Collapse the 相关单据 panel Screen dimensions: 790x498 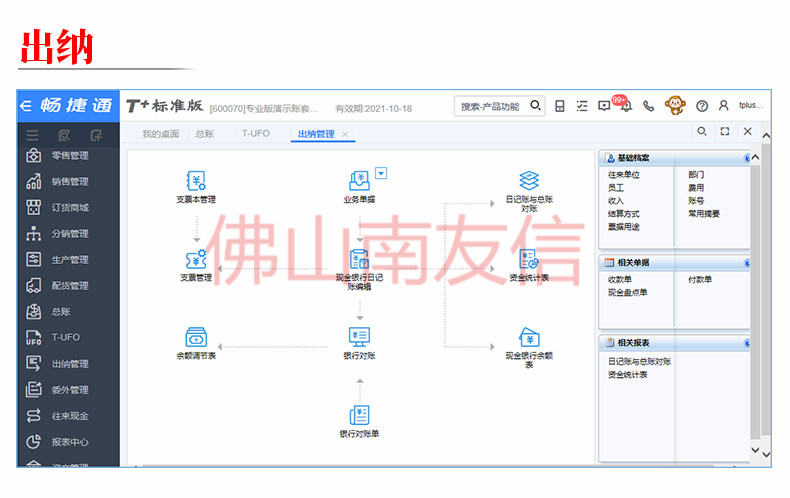point(747,263)
